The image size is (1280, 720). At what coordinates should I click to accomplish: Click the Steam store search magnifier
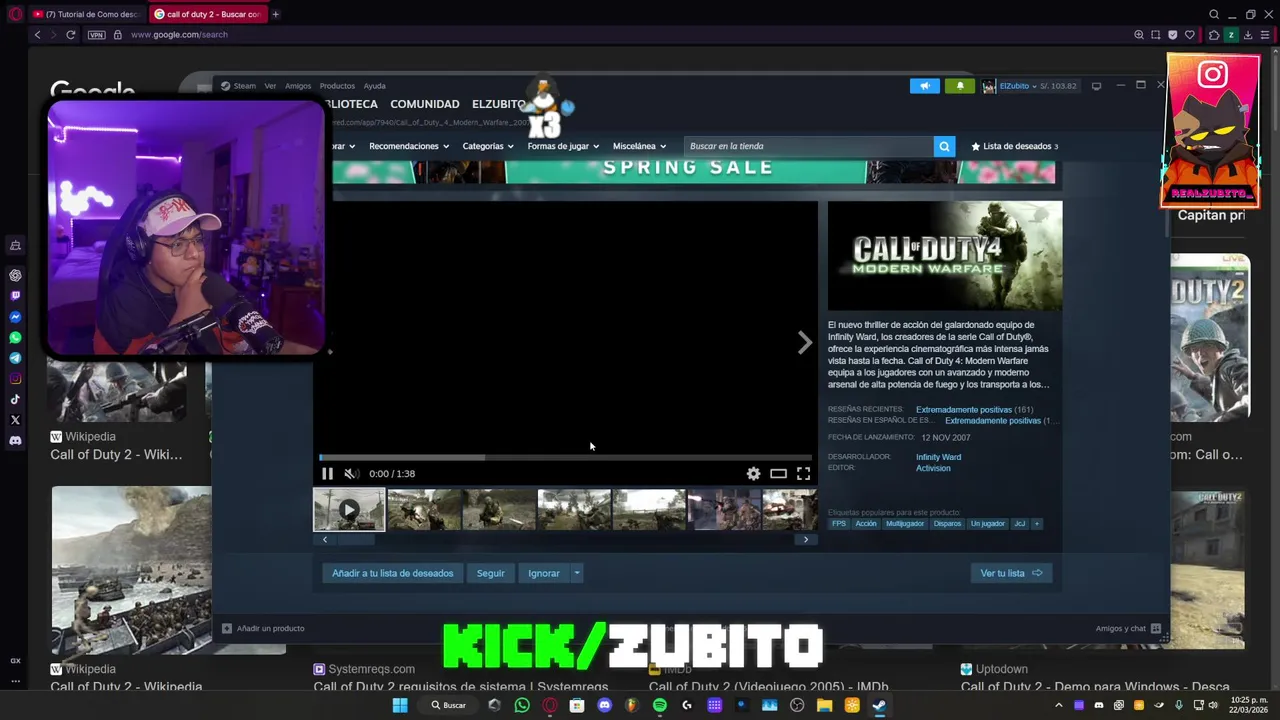[944, 146]
